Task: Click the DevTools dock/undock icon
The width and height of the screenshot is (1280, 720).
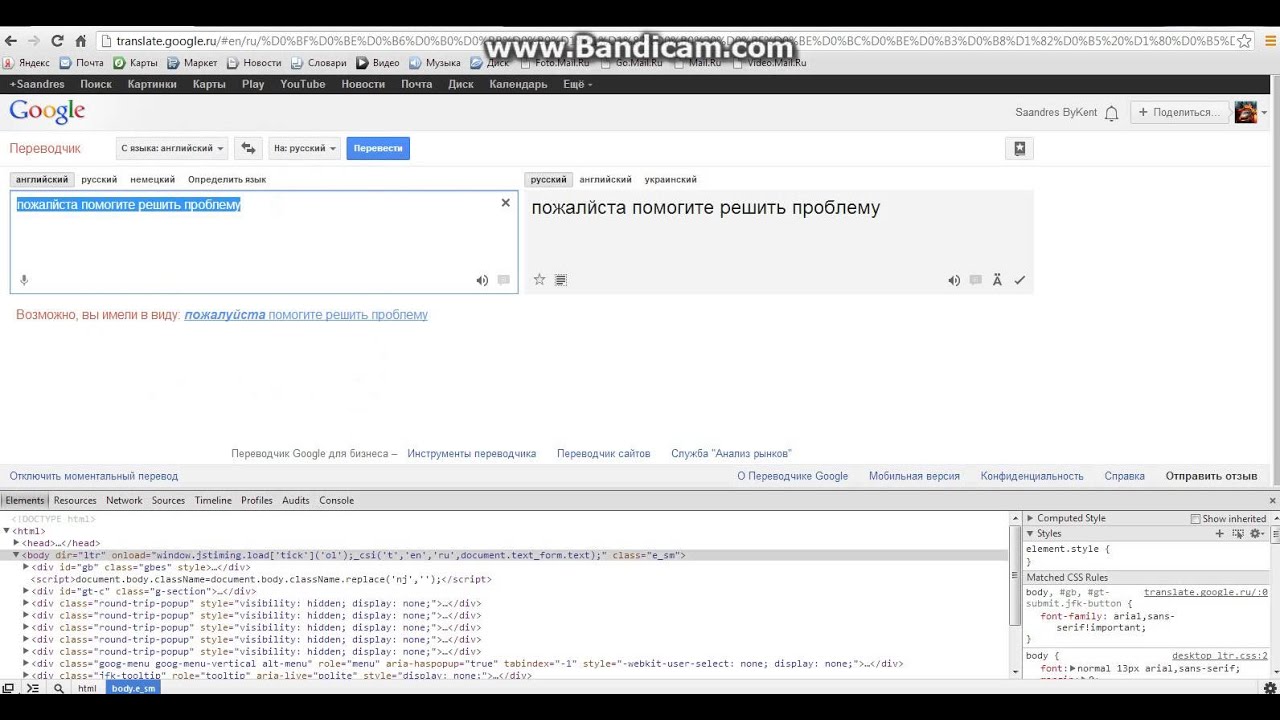Action: (x=8, y=688)
